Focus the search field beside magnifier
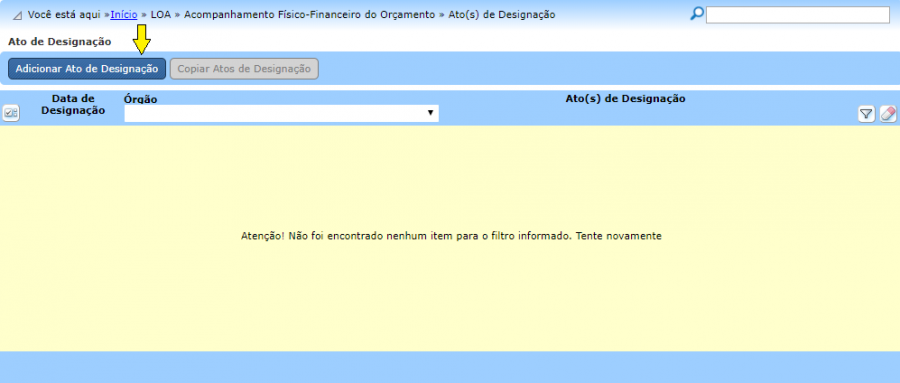This screenshot has height=383, width=900. click(798, 15)
